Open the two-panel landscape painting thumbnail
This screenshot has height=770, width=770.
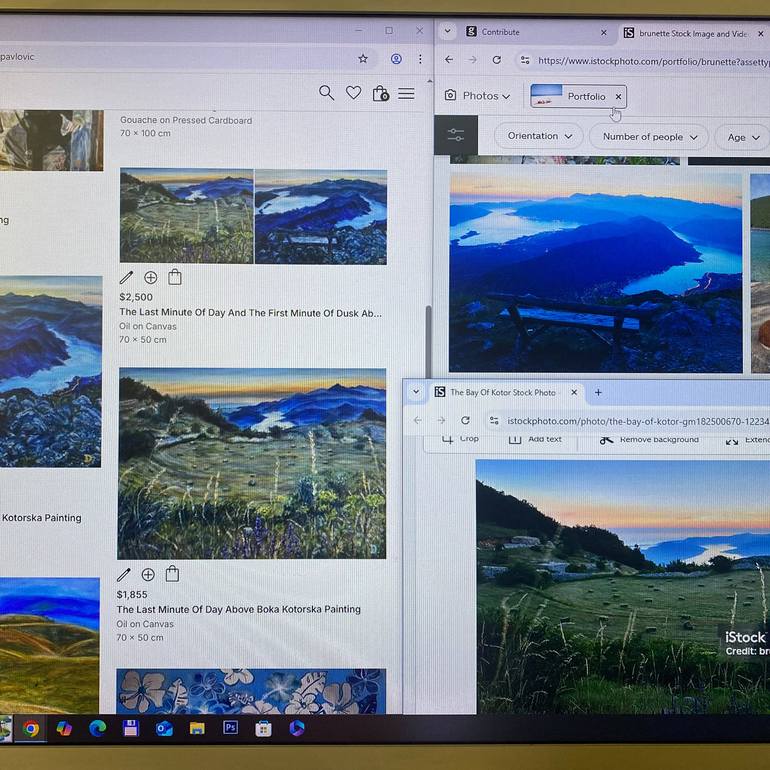coord(253,217)
